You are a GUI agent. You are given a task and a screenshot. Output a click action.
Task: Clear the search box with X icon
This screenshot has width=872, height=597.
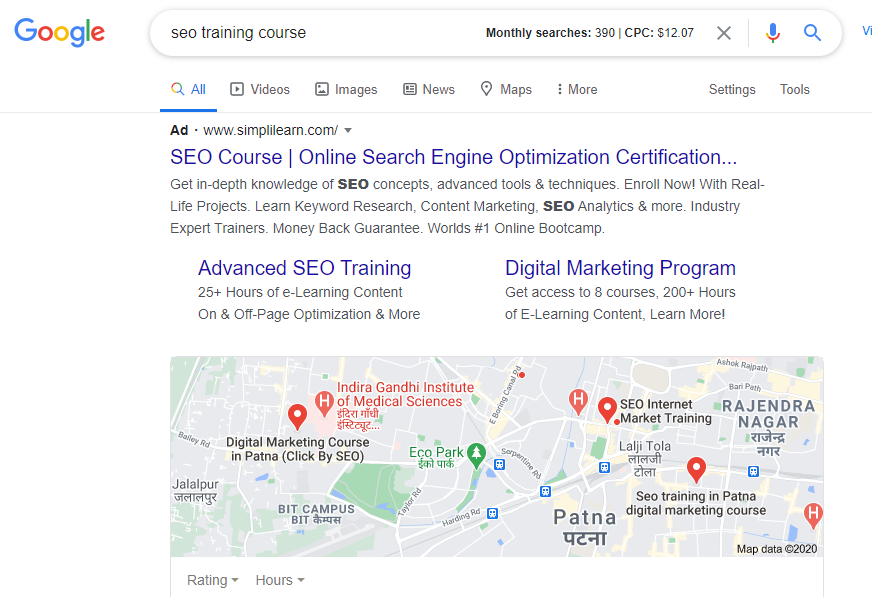pos(724,33)
